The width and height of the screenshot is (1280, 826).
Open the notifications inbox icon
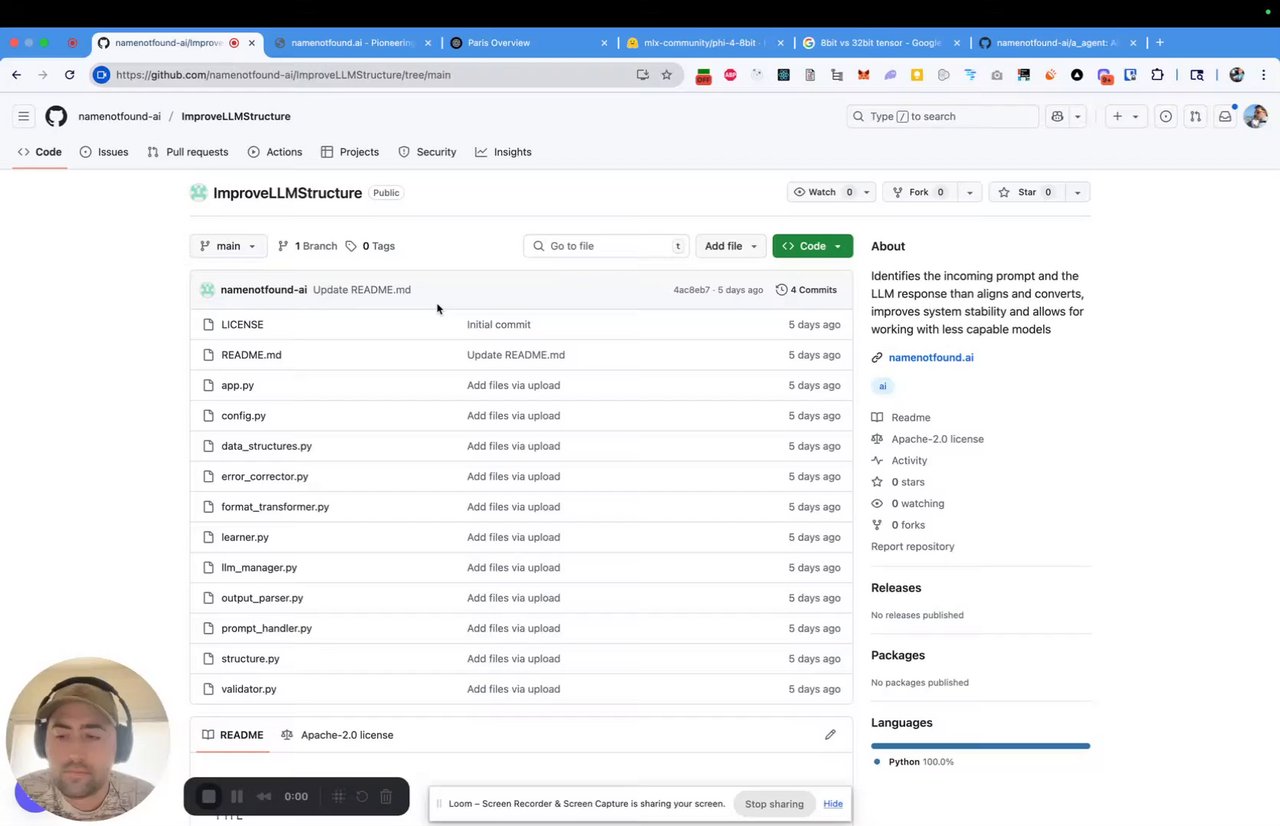pos(1225,116)
